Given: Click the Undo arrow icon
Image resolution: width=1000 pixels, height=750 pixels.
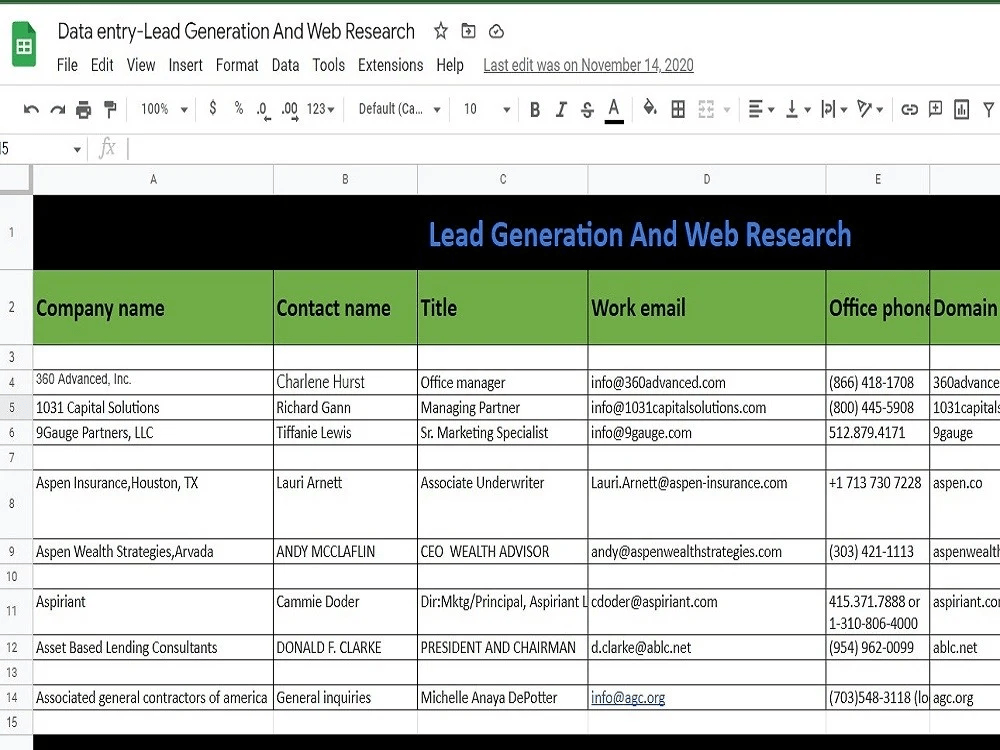Looking at the screenshot, I should [x=31, y=110].
